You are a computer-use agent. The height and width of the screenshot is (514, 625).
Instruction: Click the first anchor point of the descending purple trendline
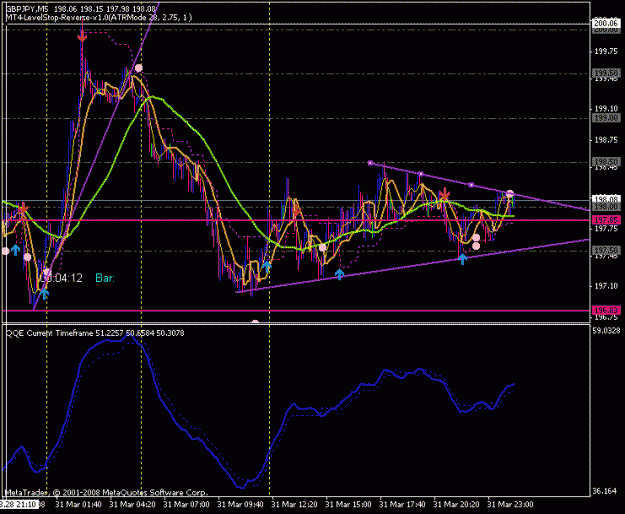(x=370, y=163)
